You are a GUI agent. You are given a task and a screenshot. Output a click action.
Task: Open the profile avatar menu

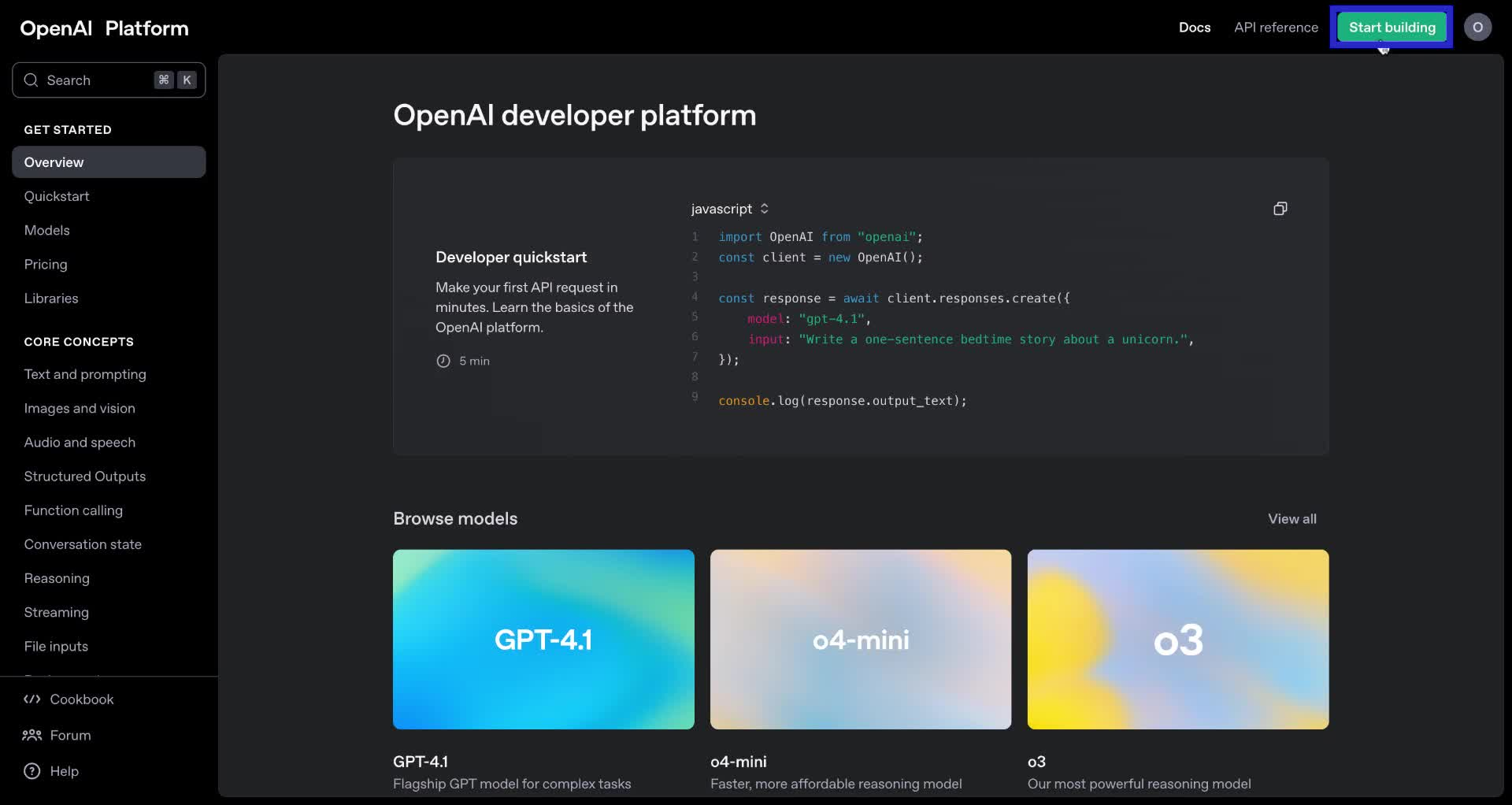[x=1477, y=27]
